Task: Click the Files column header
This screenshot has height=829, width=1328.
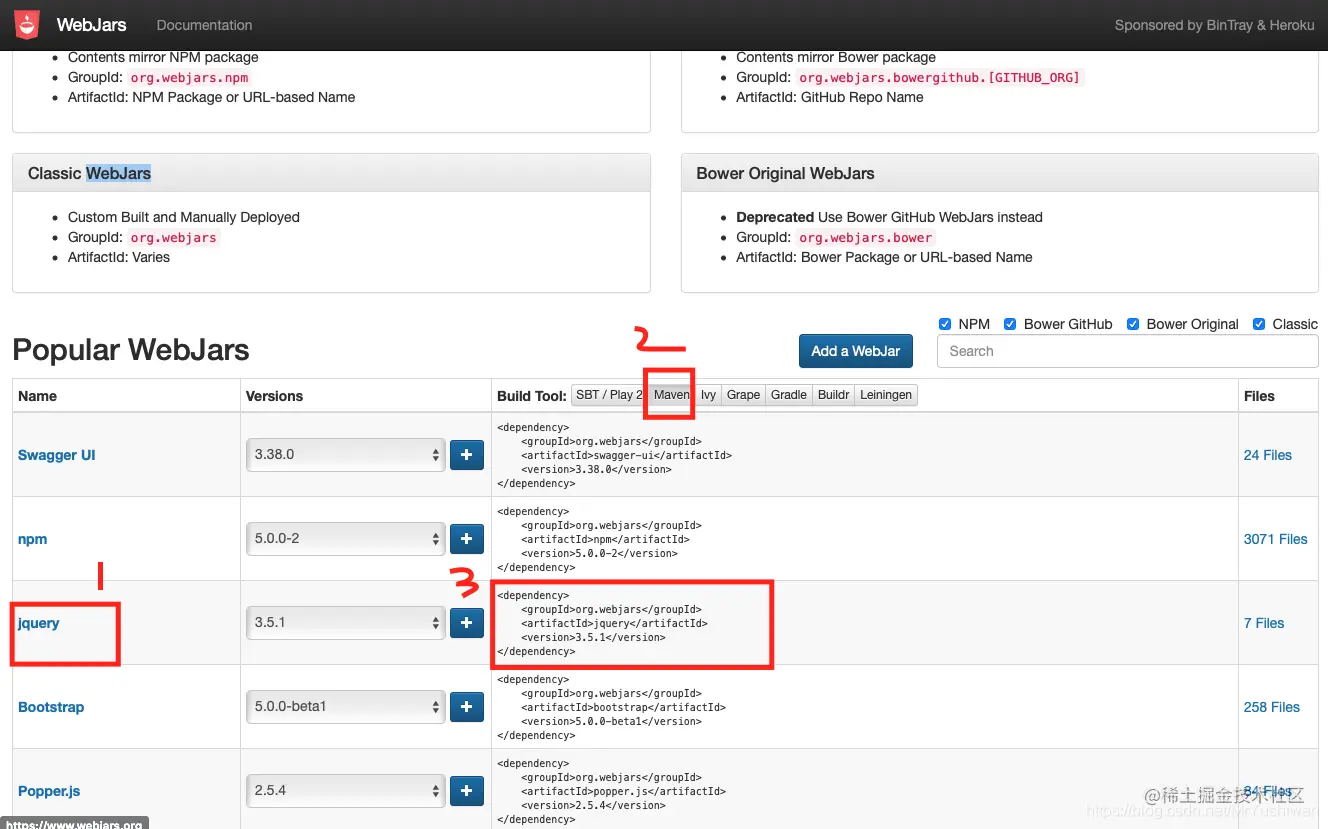Action: (x=1259, y=396)
